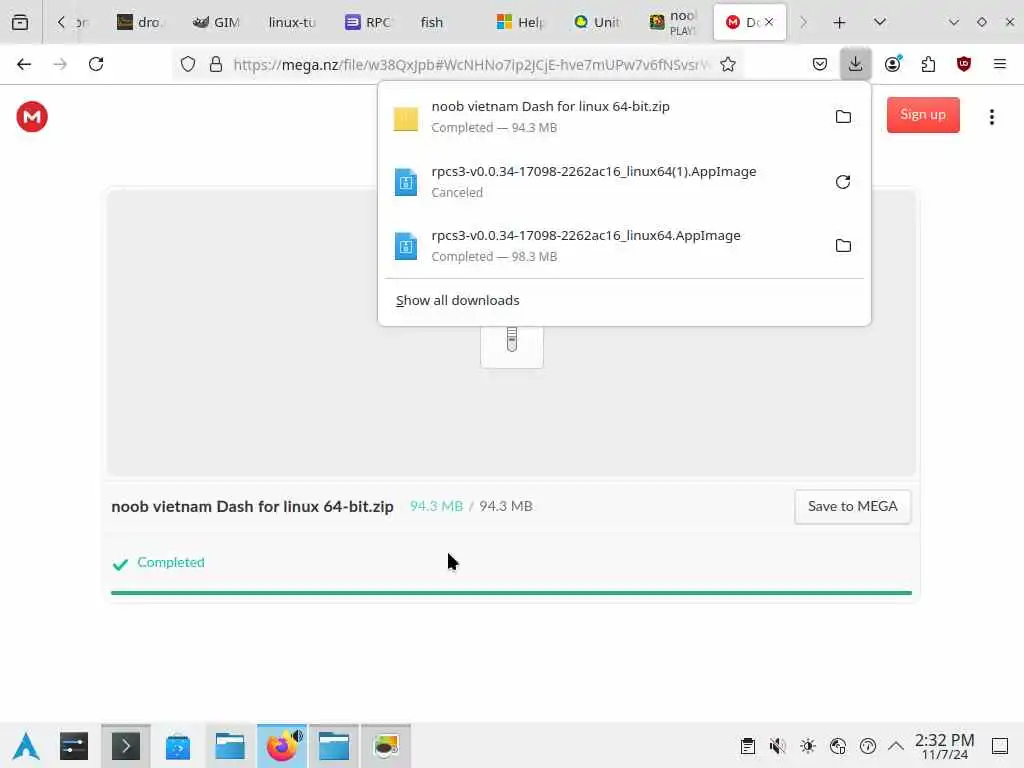Click Save to MEGA button
This screenshot has width=1024, height=768.
point(852,507)
